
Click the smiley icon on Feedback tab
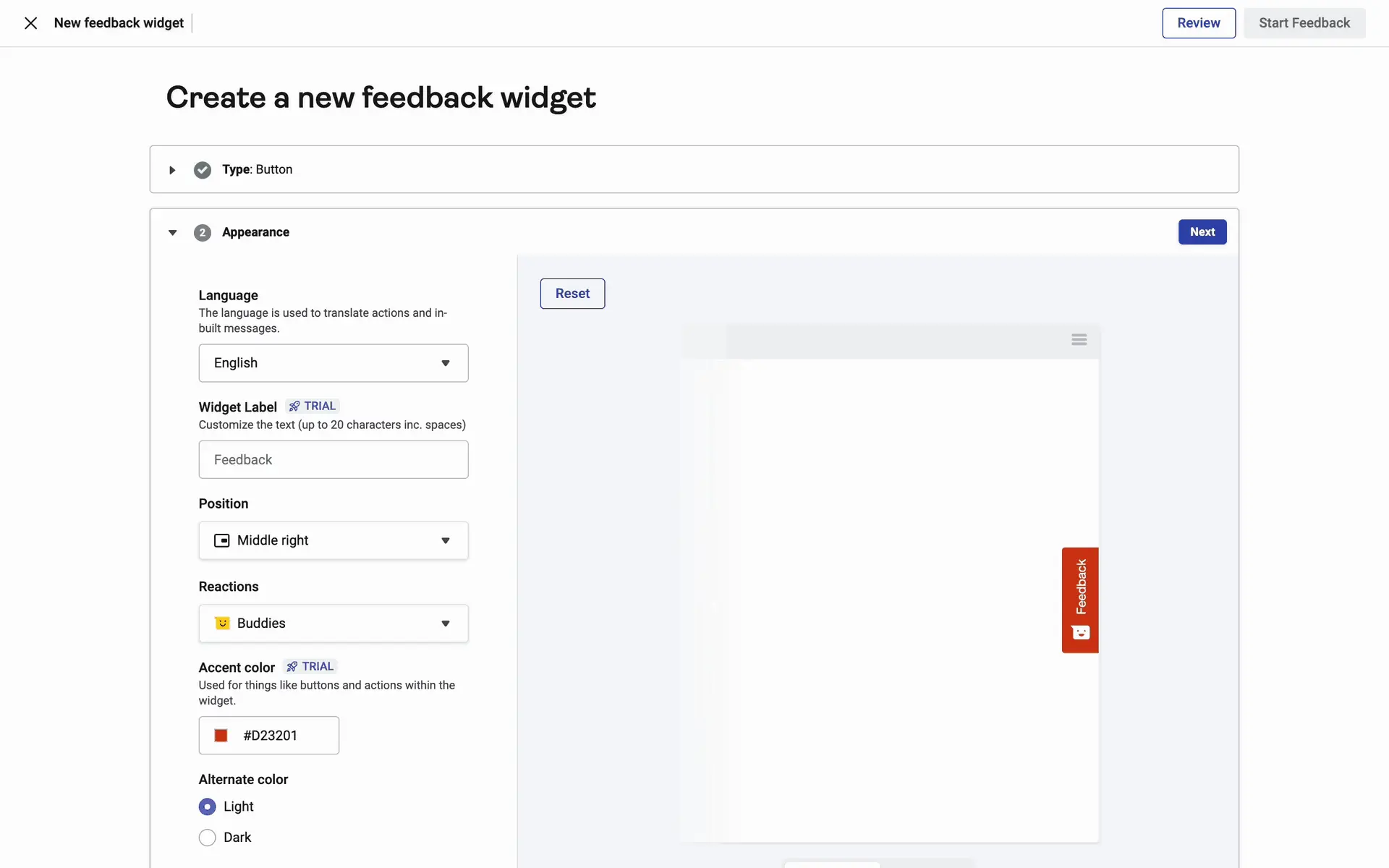[x=1080, y=633]
